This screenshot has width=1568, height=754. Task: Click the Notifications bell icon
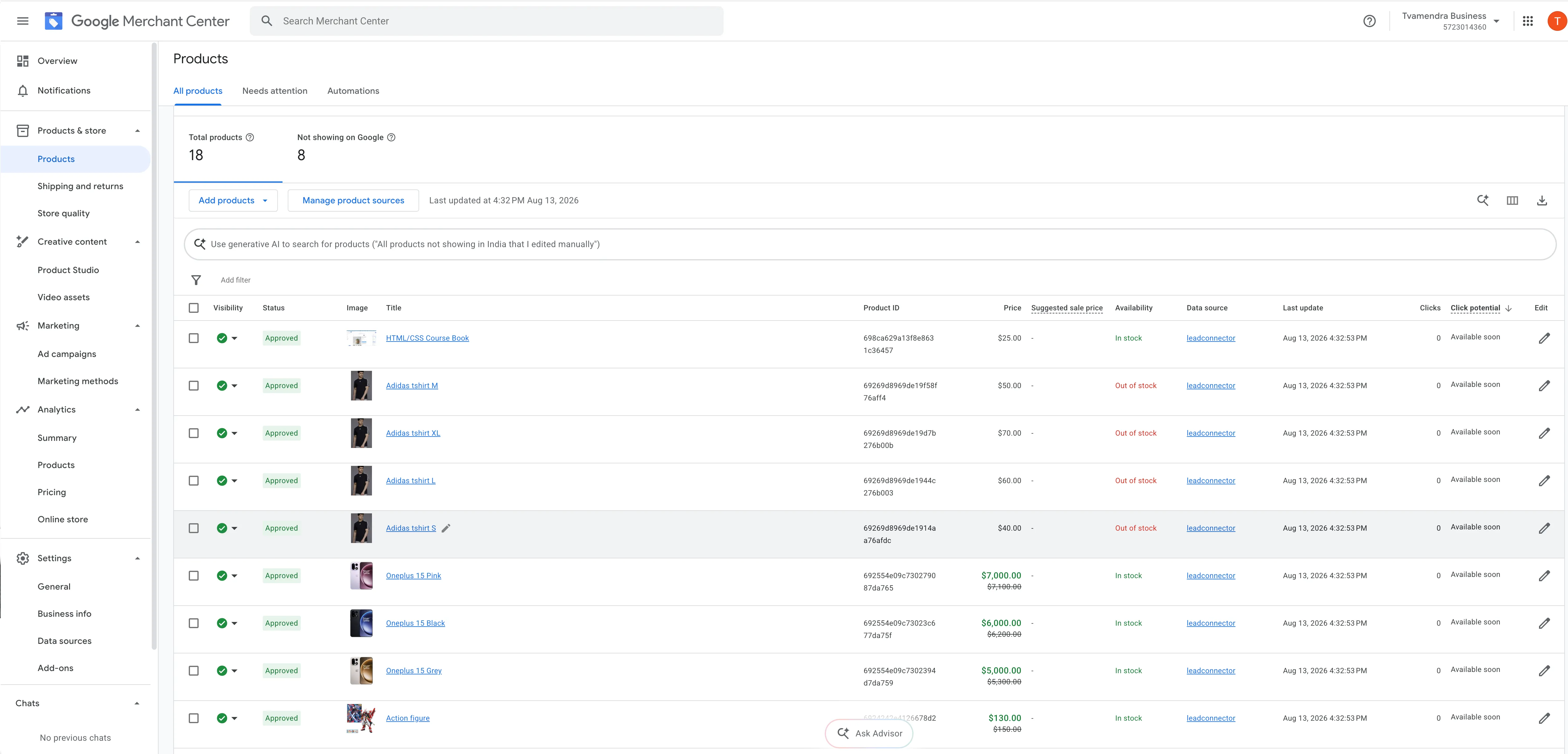(x=23, y=91)
